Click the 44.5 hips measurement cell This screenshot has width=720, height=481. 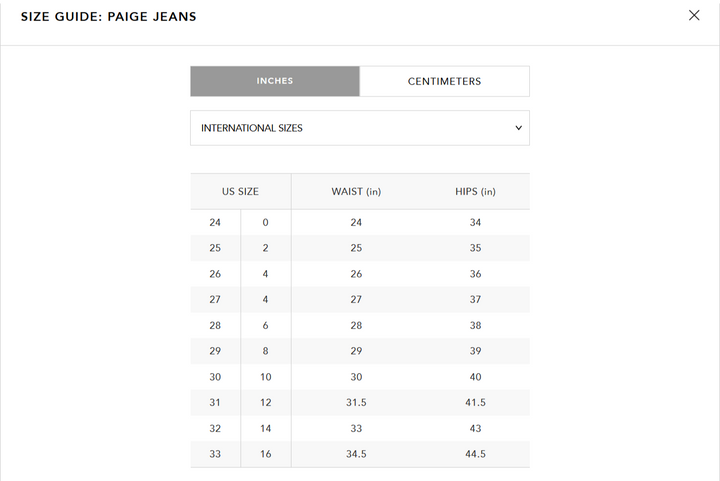[x=475, y=454]
